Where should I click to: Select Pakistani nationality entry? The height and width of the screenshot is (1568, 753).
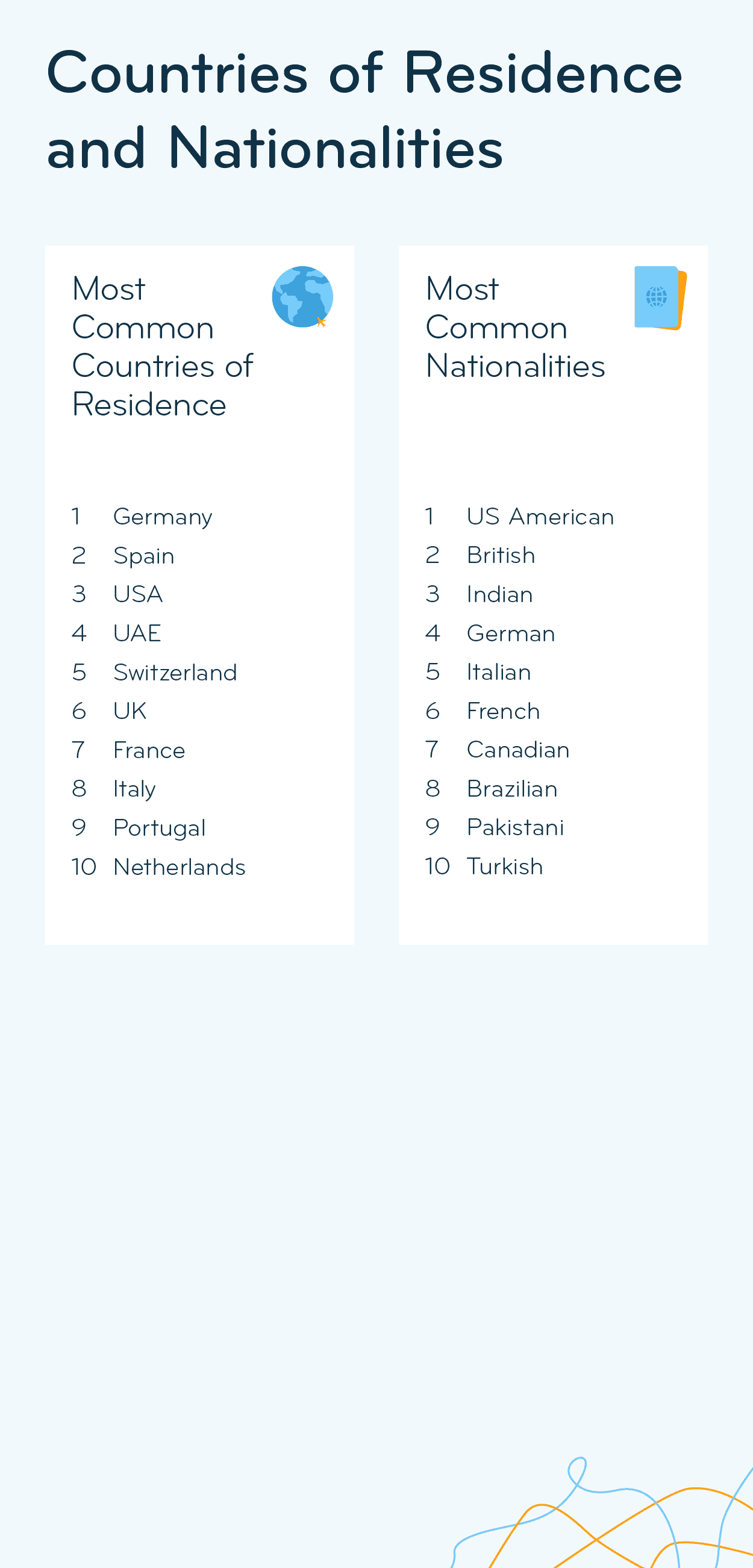pyautogui.click(x=515, y=827)
